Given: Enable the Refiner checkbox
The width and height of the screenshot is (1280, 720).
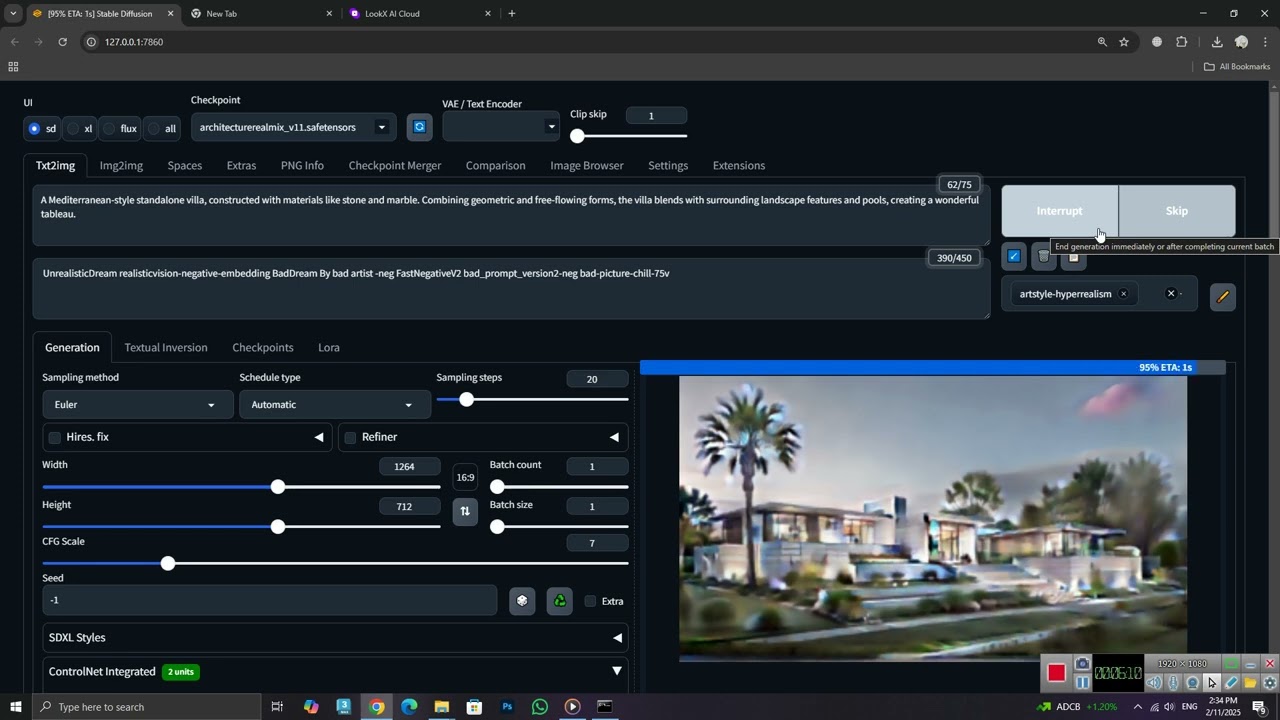Looking at the screenshot, I should click(350, 437).
